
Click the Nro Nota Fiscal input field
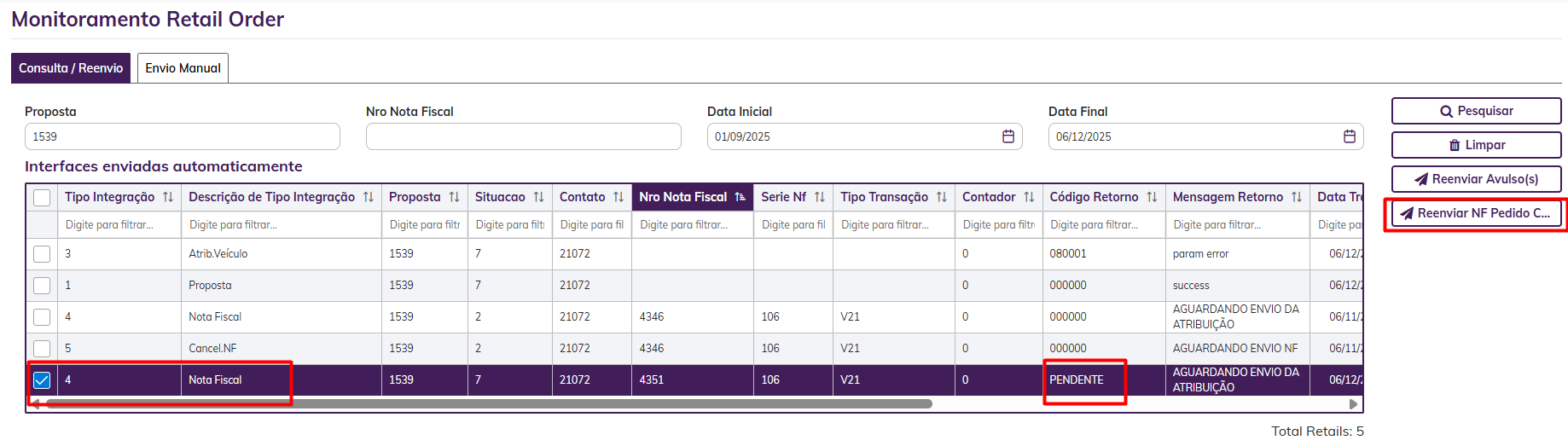[x=523, y=136]
